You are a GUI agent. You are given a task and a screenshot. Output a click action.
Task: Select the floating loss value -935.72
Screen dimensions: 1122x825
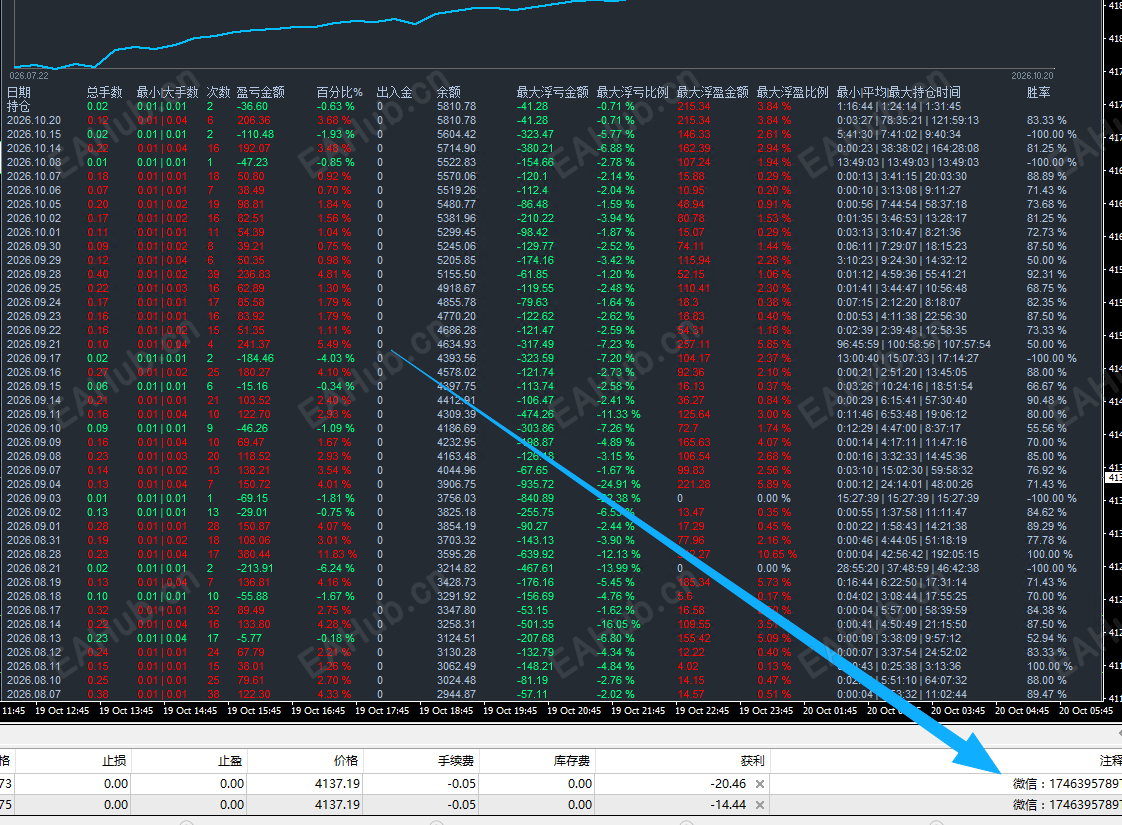point(535,484)
